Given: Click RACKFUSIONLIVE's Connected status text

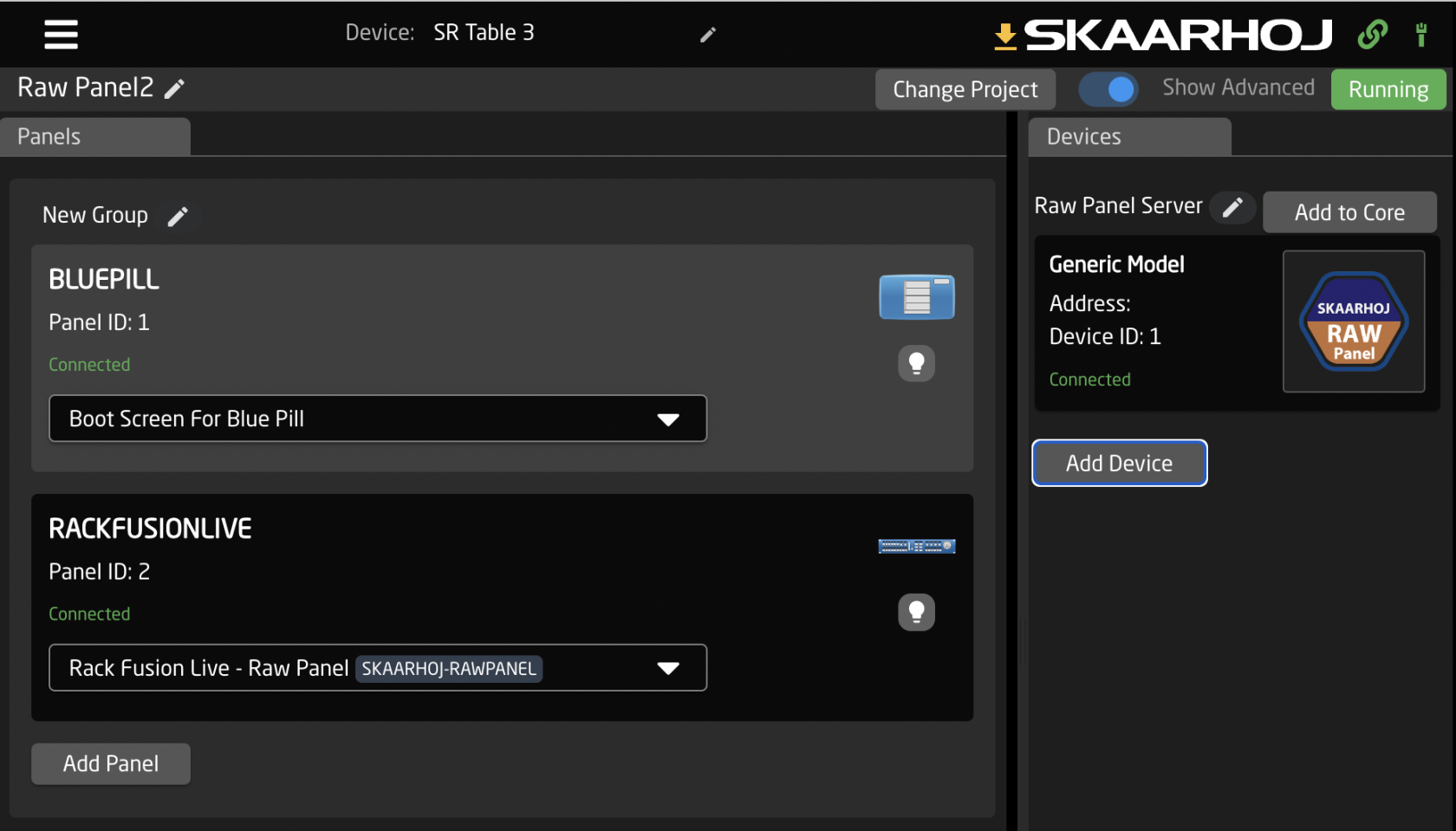Looking at the screenshot, I should point(89,614).
